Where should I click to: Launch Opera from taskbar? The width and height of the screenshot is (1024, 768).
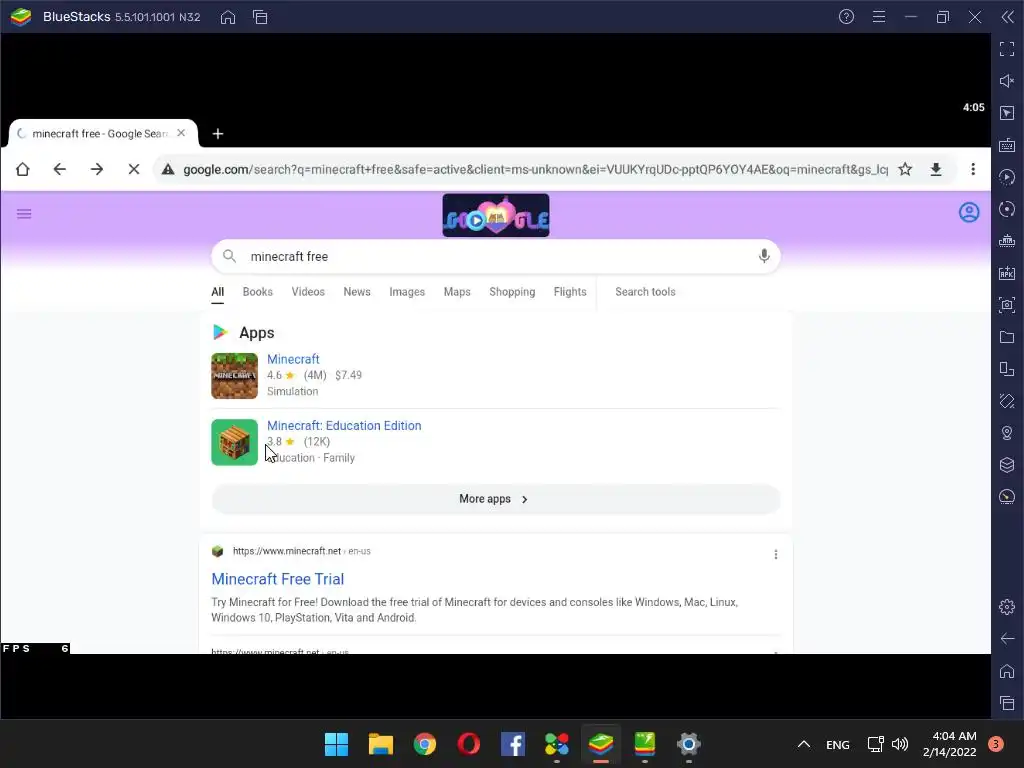pos(469,744)
